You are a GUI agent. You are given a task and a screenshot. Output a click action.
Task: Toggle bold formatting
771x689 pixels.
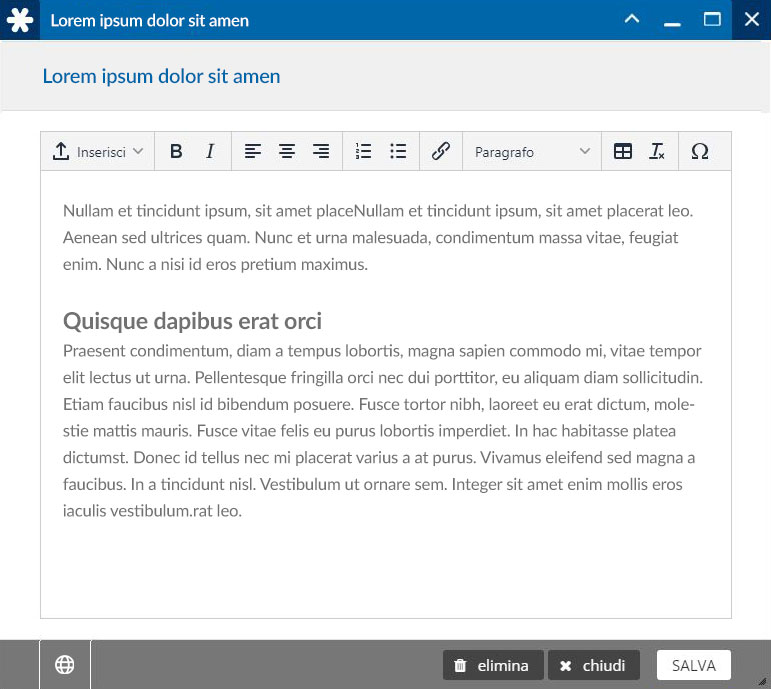tap(176, 151)
